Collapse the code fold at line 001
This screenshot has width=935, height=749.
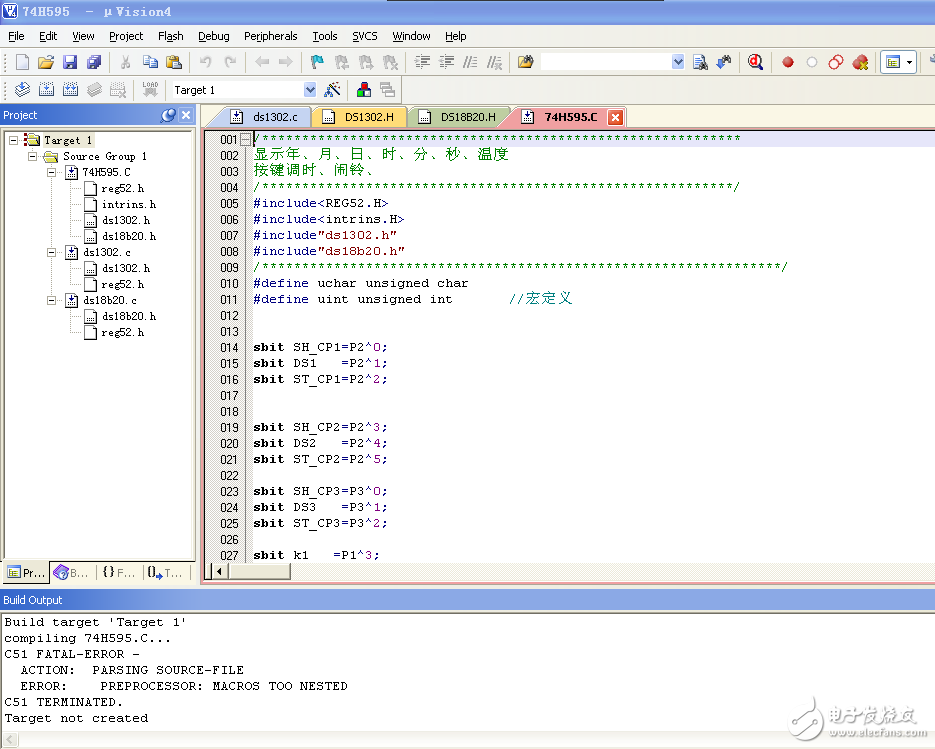(246, 140)
